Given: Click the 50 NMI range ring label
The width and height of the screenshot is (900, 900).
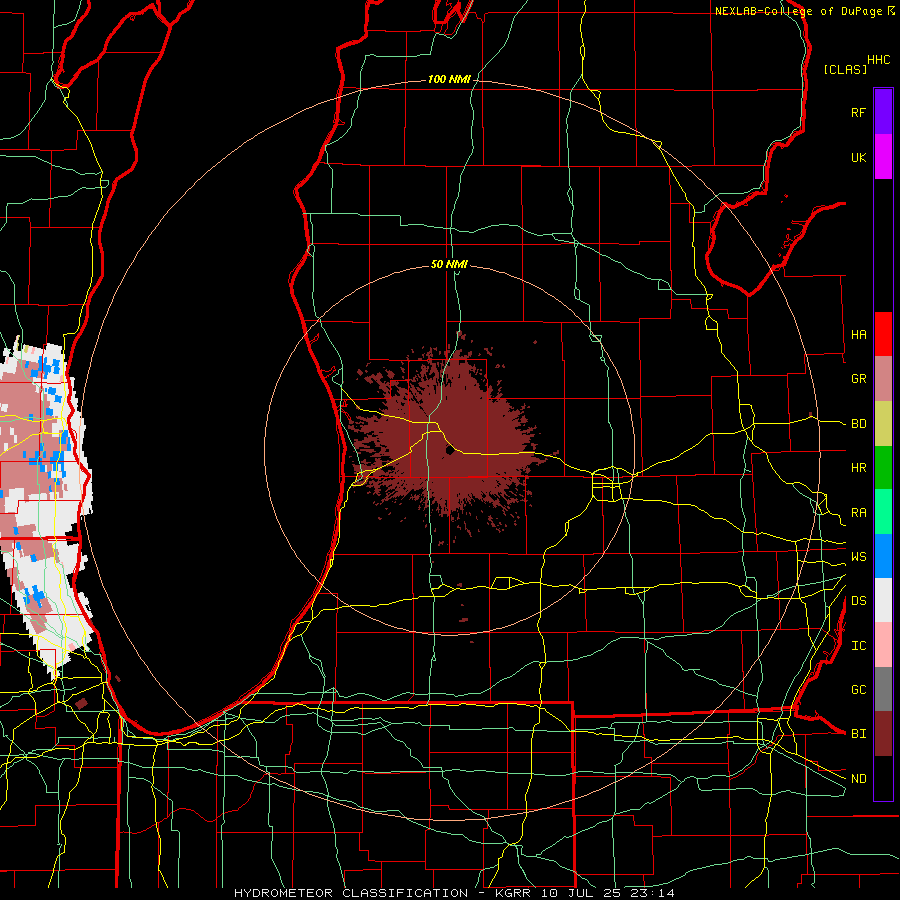Looking at the screenshot, I should pyautogui.click(x=449, y=264).
